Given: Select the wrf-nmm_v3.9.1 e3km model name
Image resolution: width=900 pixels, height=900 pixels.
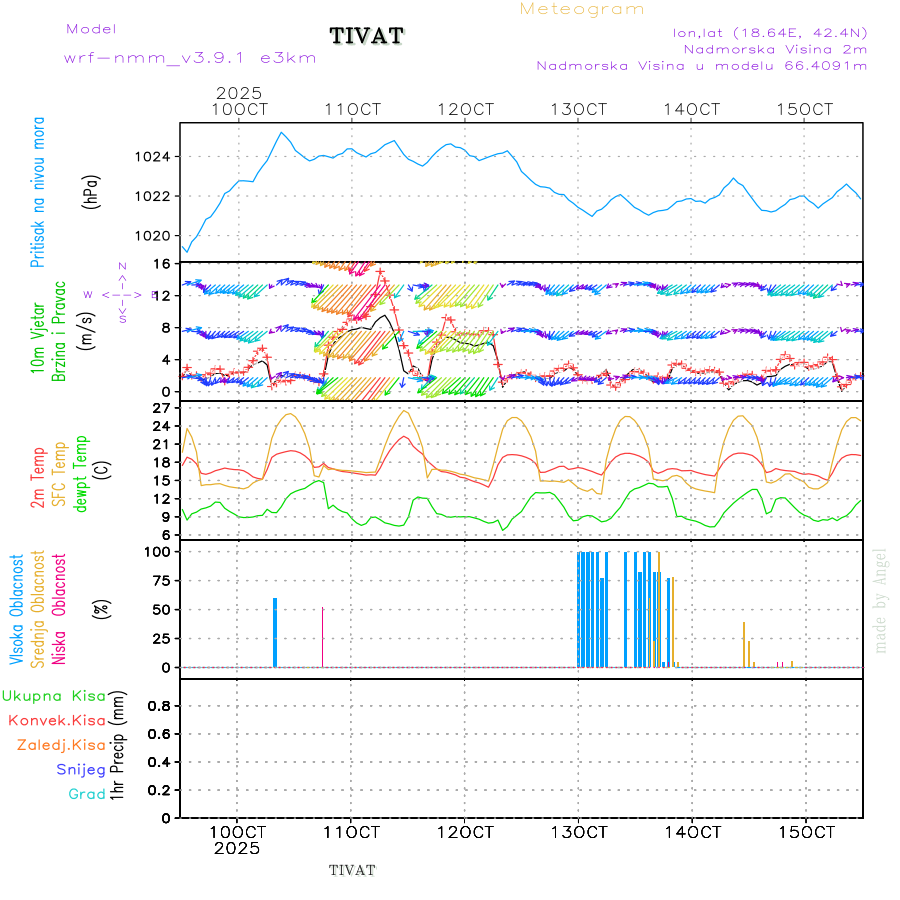Looking at the screenshot, I should pos(190,58).
